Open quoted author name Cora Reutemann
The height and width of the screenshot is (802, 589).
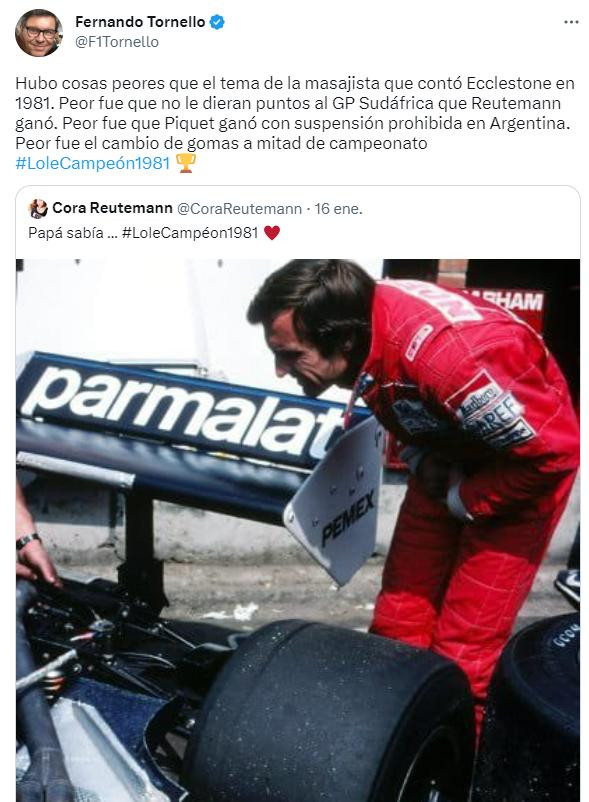coord(112,208)
